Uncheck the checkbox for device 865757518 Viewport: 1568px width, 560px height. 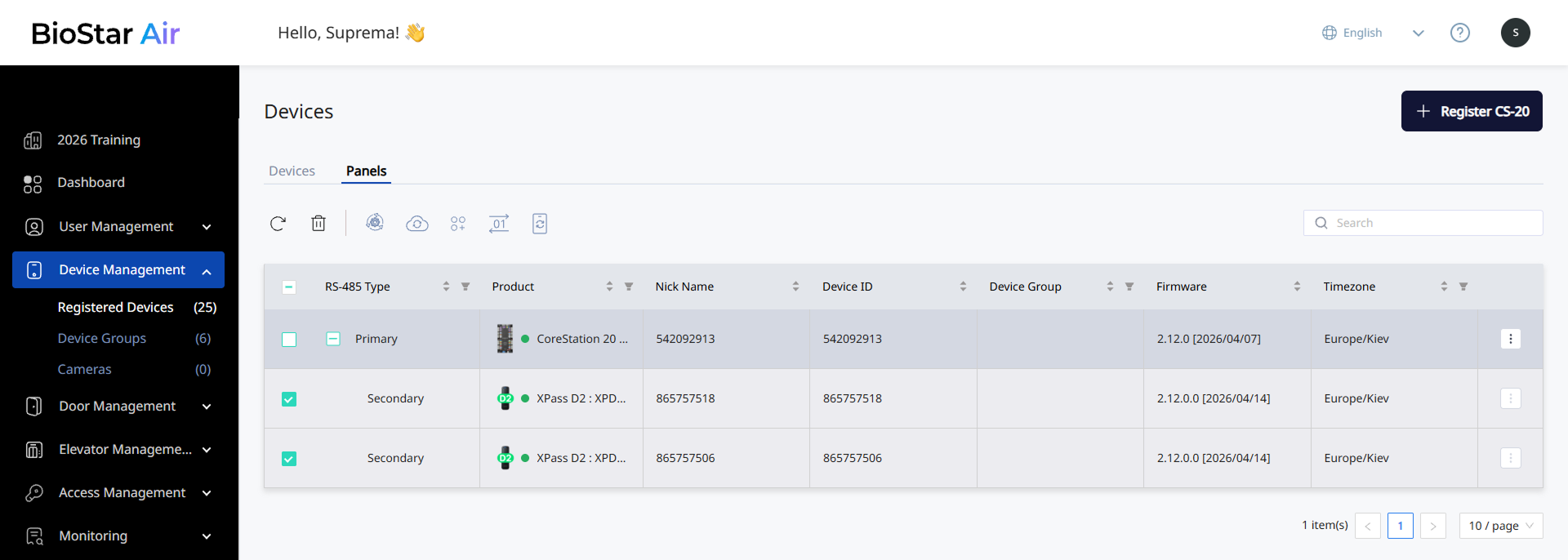pyautogui.click(x=289, y=399)
